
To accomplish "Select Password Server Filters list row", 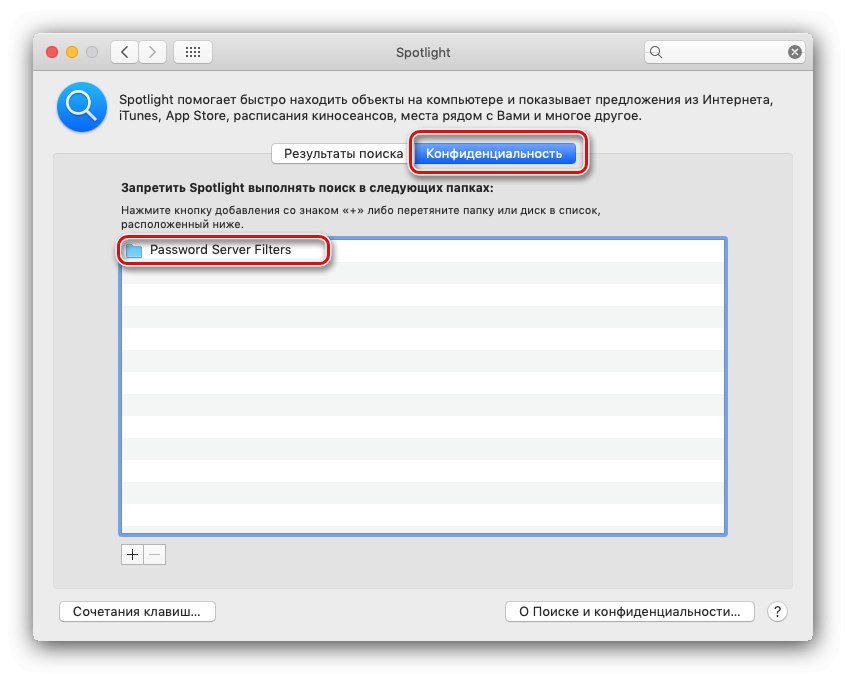I will (422, 250).
